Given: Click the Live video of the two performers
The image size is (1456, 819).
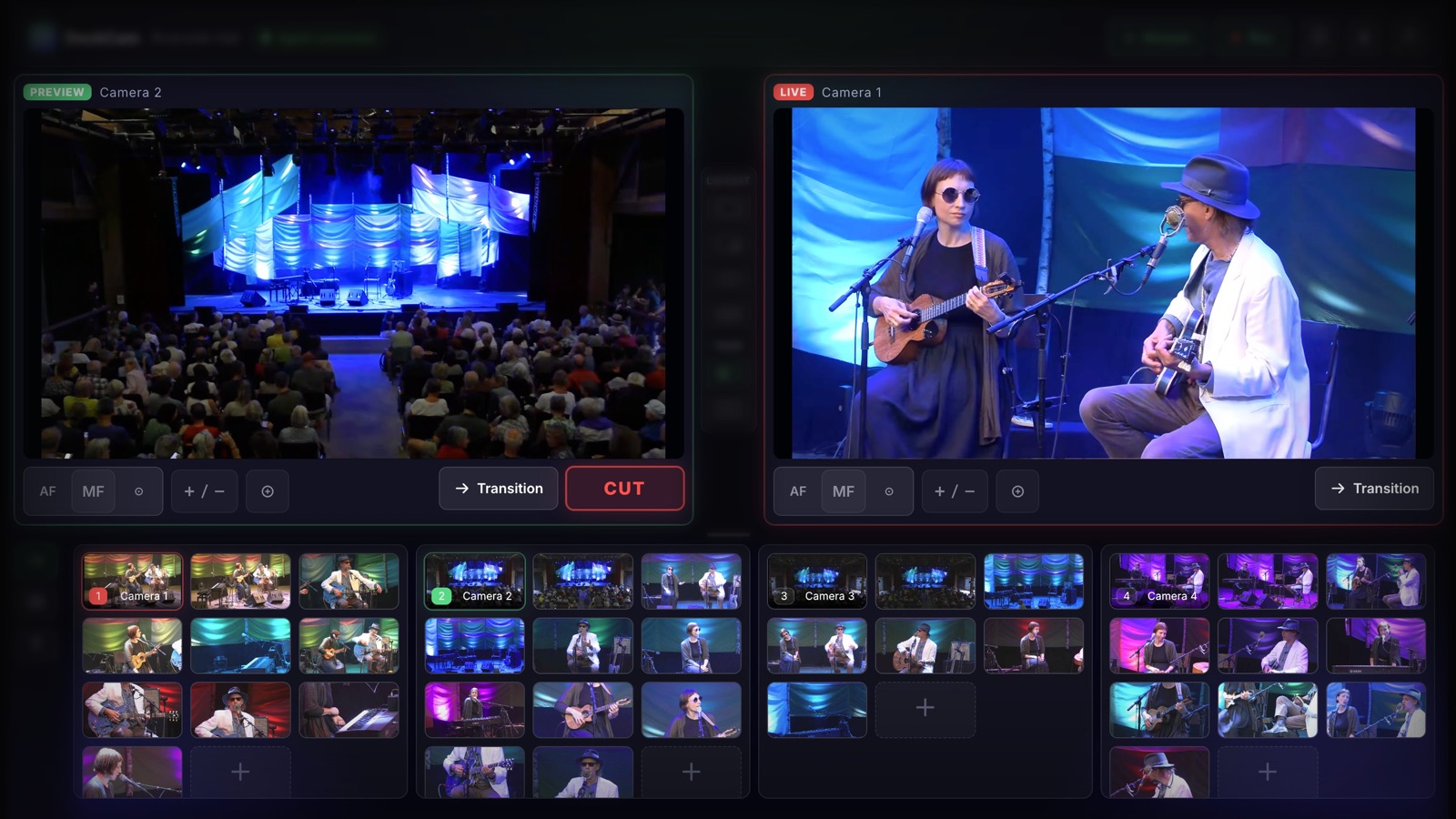Looking at the screenshot, I should (1103, 283).
